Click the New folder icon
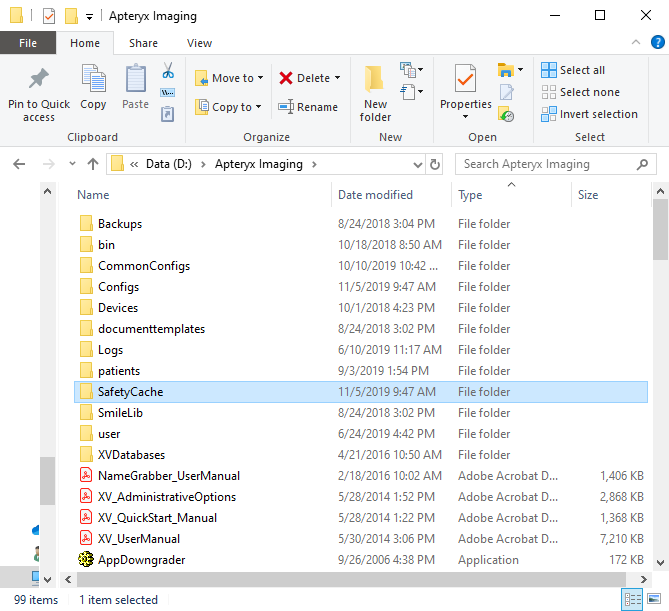Screen dimensions: 669x611 tap(375, 79)
